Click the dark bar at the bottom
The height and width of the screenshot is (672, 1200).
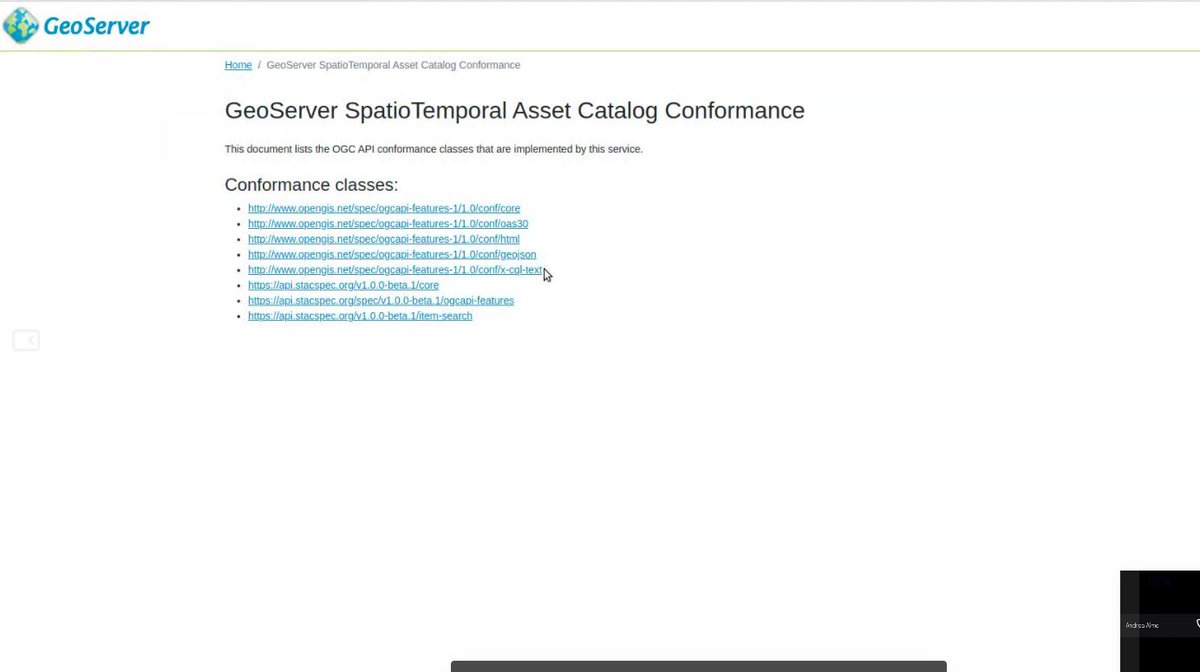pyautogui.click(x=698, y=665)
